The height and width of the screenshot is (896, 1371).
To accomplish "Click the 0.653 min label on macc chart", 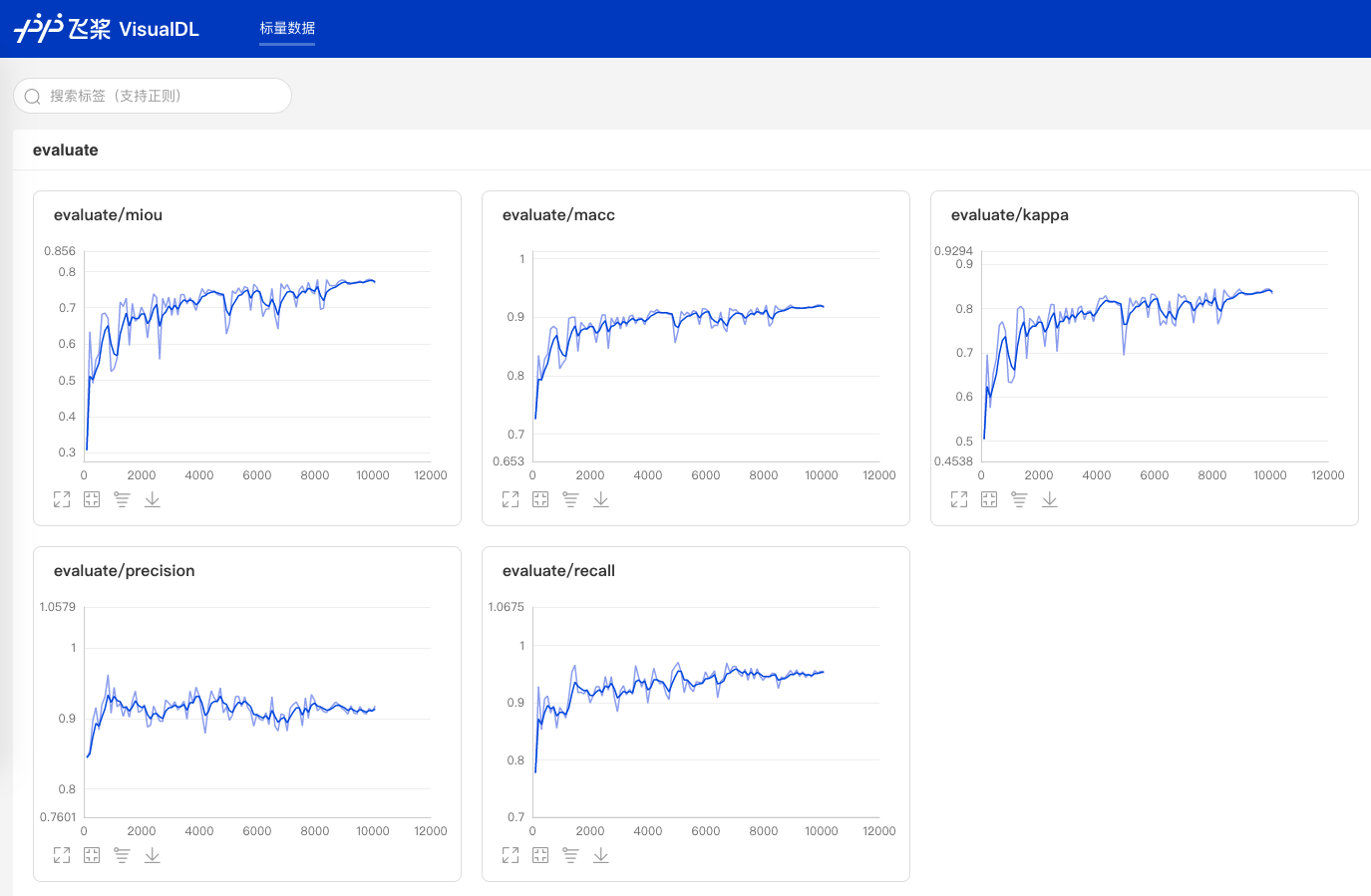I will coord(509,461).
